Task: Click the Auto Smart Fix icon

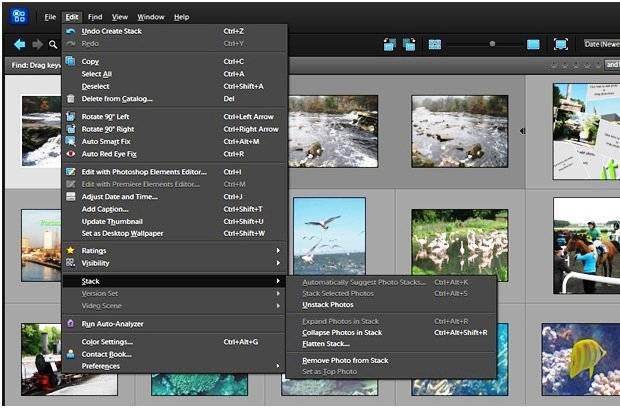Action: (x=70, y=141)
